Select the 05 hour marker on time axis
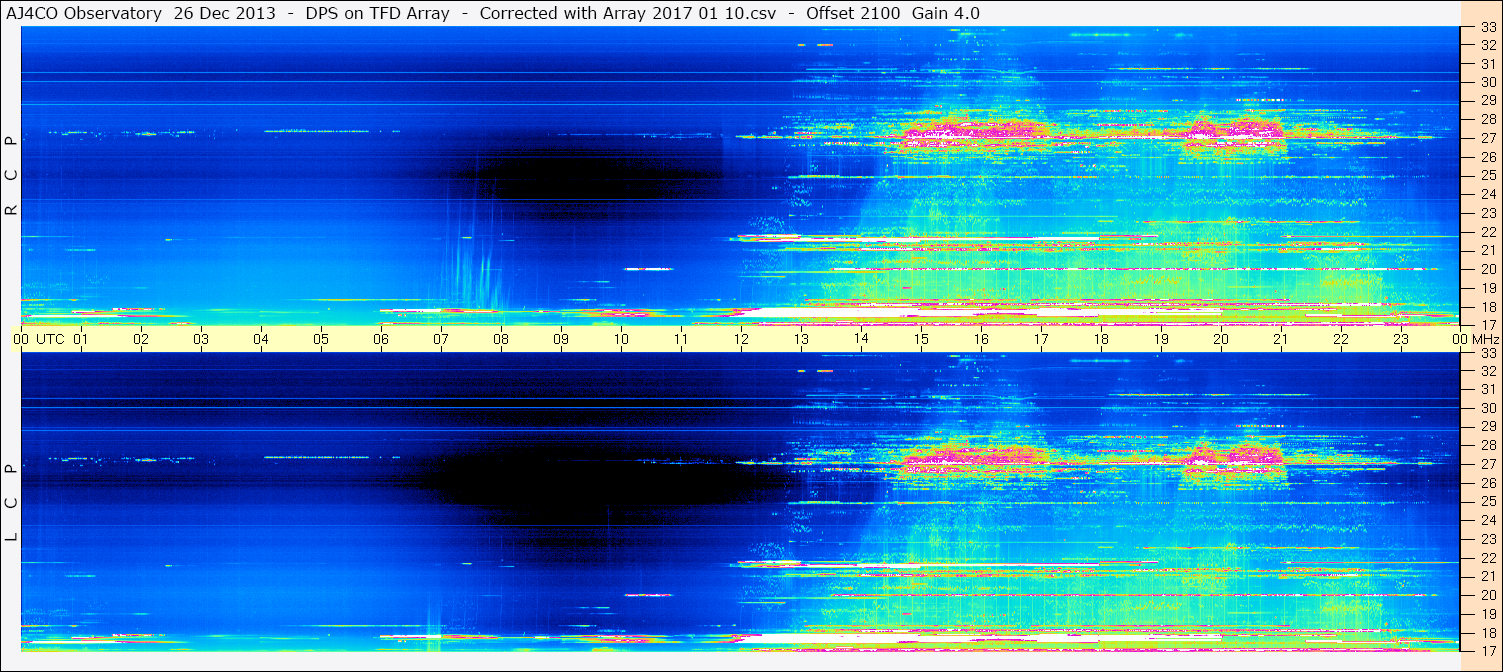Viewport: 1503px width, 672px height. pyautogui.click(x=321, y=339)
